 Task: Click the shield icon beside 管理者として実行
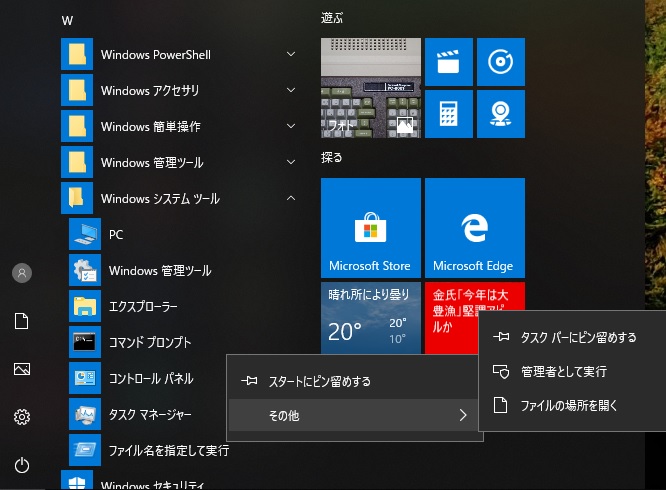pos(501,372)
